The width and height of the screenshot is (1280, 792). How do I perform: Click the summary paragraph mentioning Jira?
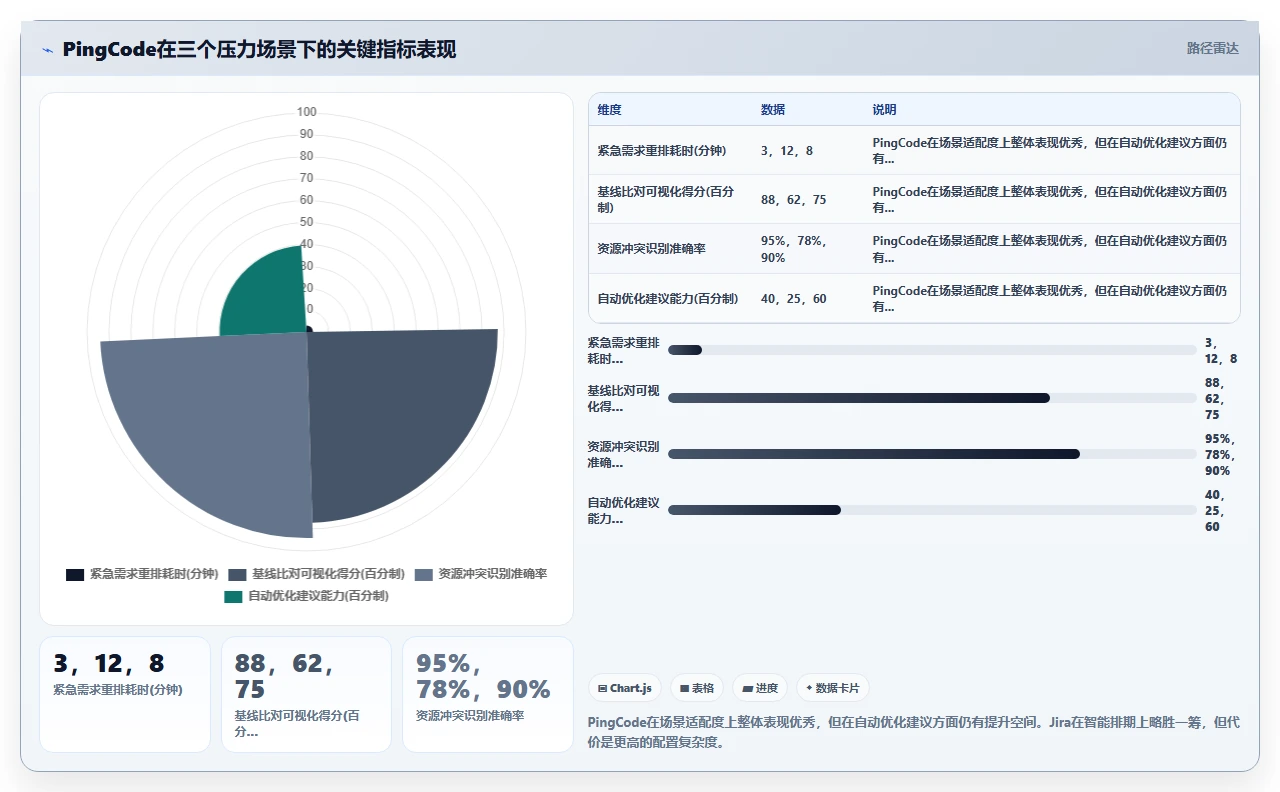914,732
